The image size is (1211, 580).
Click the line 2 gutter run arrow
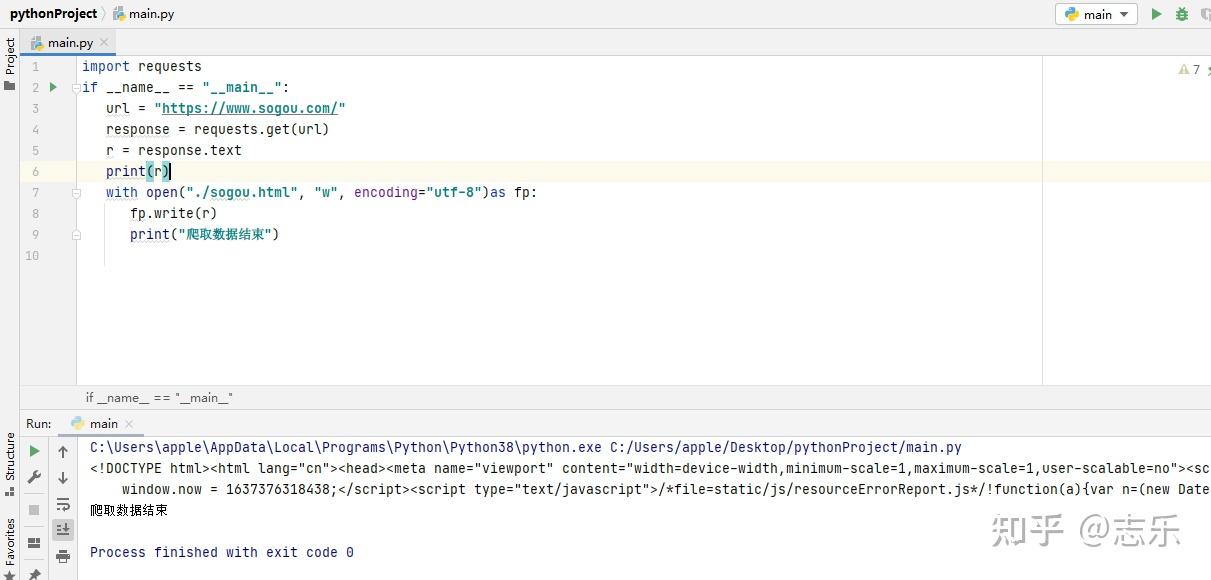tap(54, 87)
